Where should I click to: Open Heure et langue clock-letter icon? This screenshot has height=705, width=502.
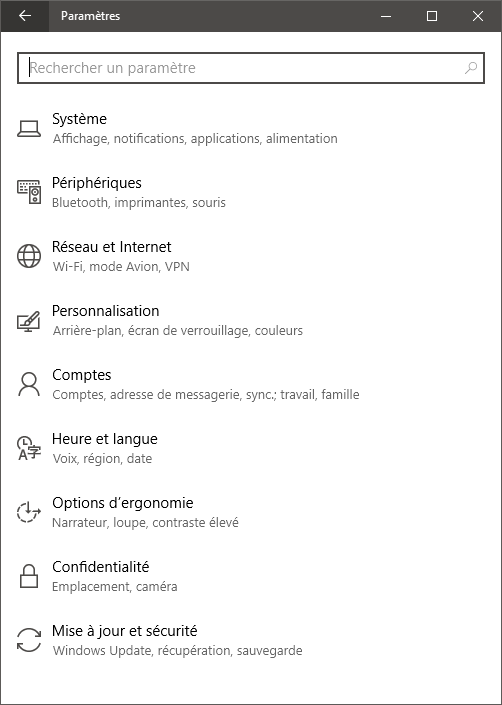pyautogui.click(x=29, y=448)
